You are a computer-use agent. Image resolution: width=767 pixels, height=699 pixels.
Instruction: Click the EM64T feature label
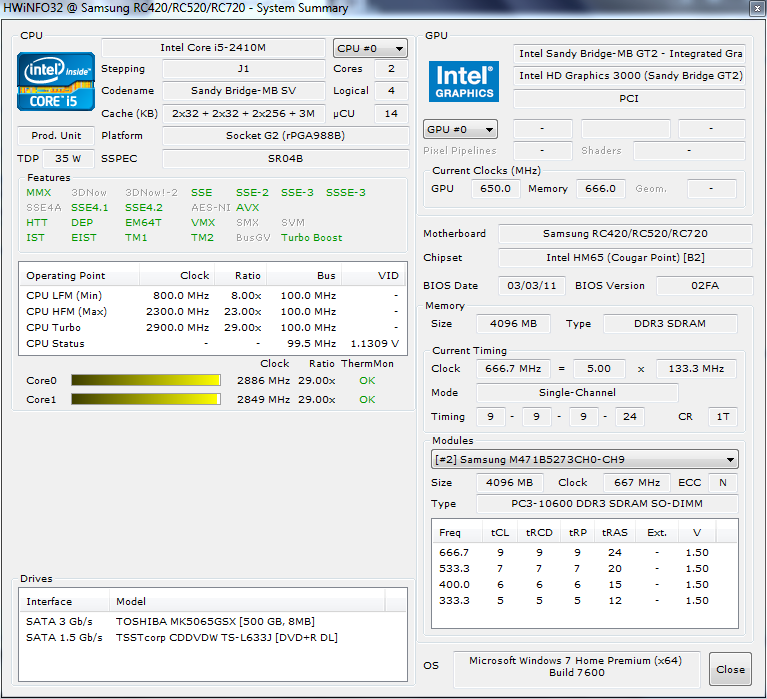(143, 223)
